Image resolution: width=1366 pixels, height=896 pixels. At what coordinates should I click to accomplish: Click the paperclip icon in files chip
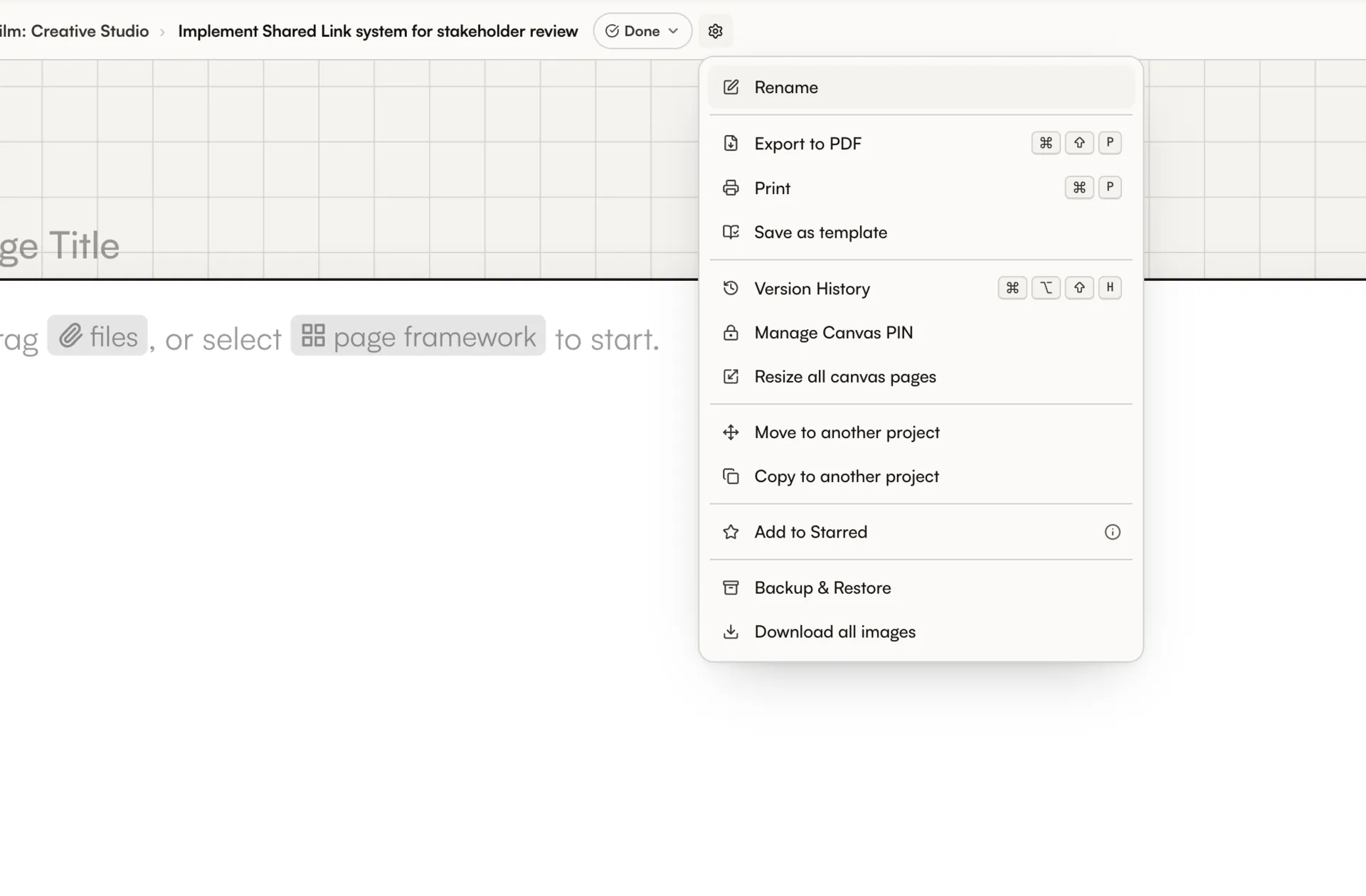coord(70,336)
